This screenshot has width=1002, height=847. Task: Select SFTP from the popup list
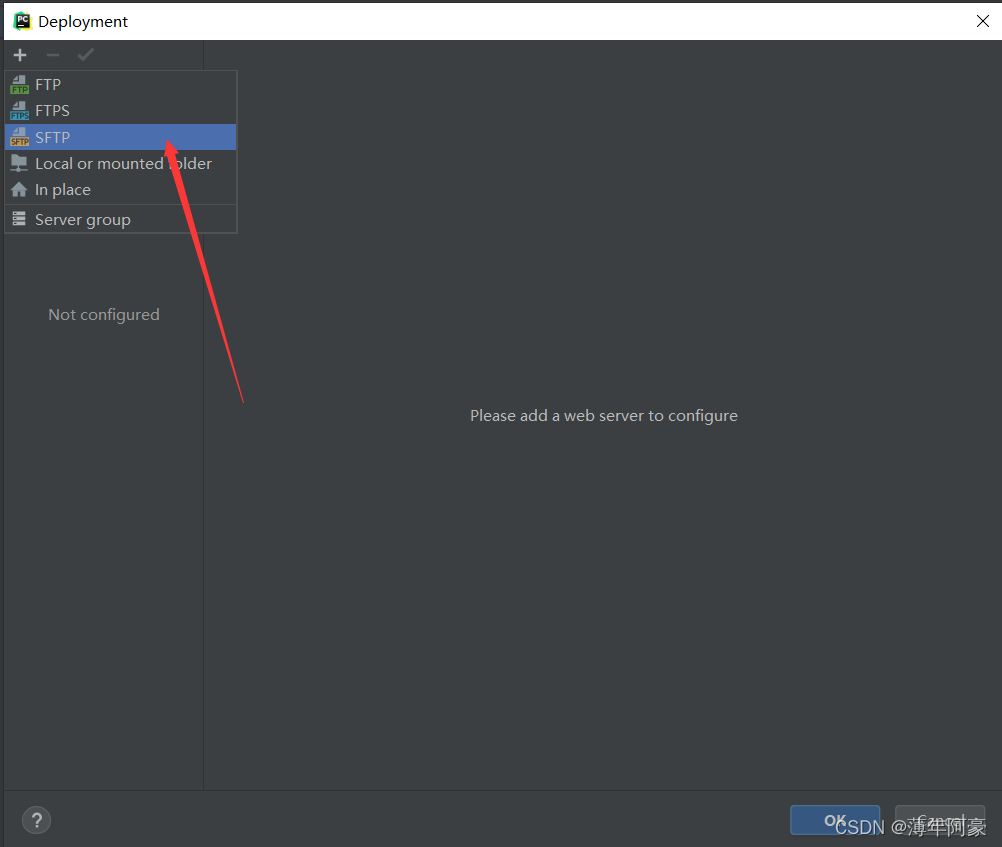click(121, 137)
